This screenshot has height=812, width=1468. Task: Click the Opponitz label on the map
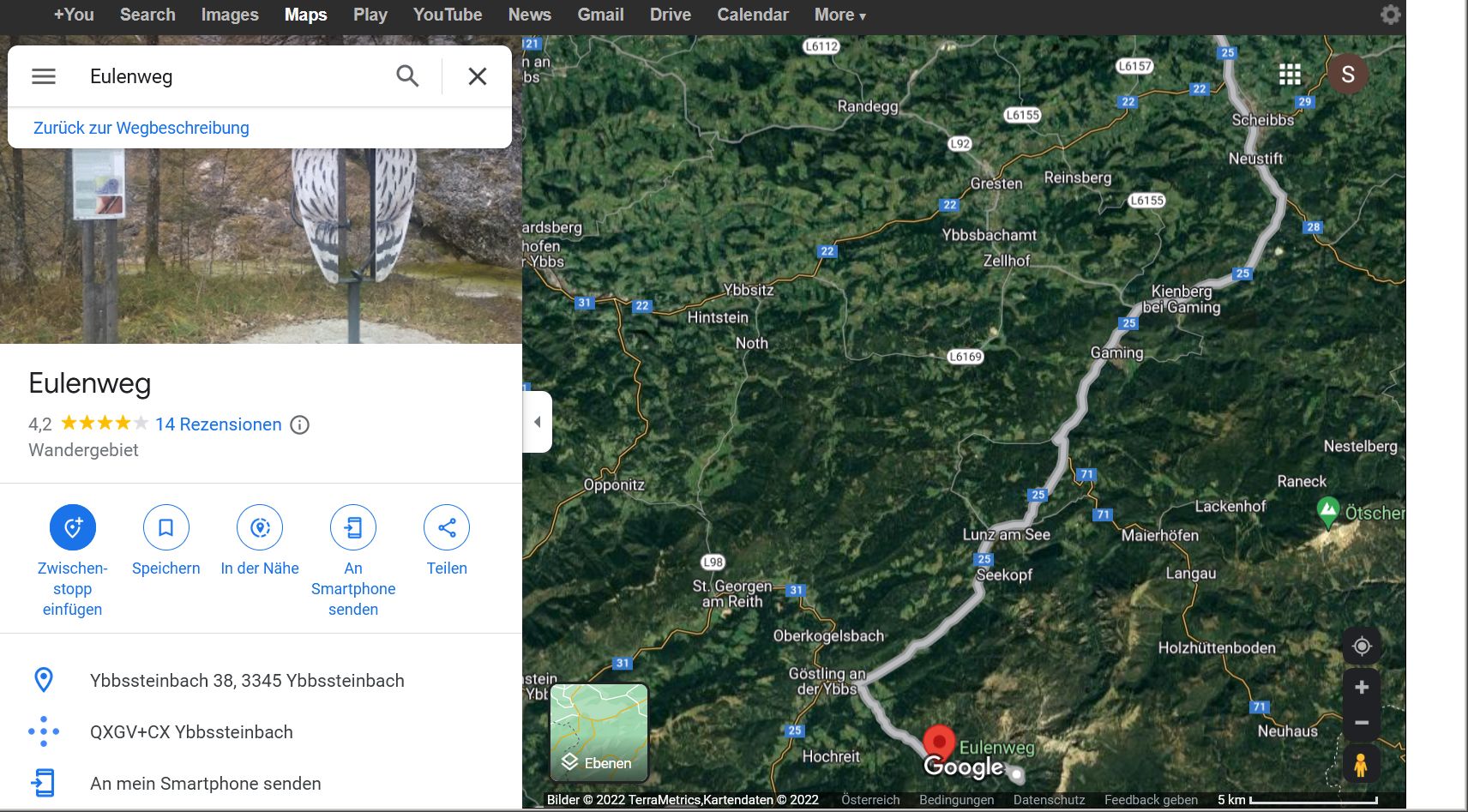[x=614, y=484]
